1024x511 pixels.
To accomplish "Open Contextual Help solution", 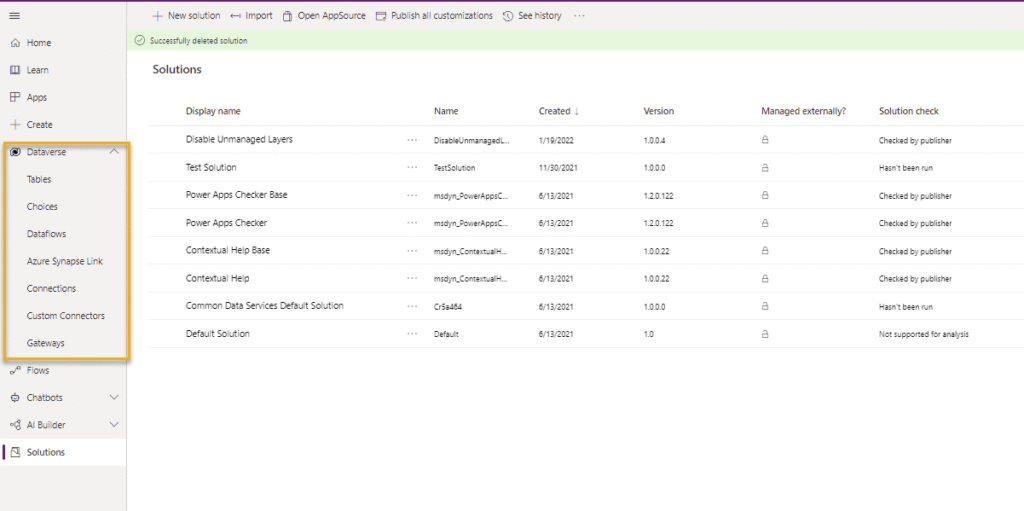I will [217, 278].
